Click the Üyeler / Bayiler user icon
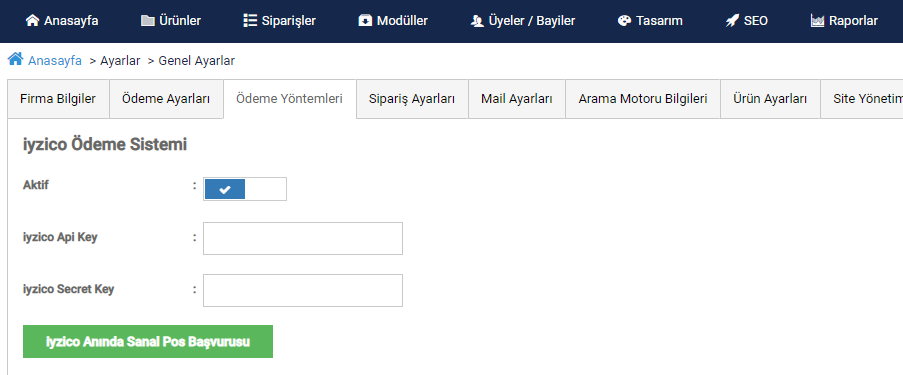Viewport: 903px width, 375px height. pos(477,21)
